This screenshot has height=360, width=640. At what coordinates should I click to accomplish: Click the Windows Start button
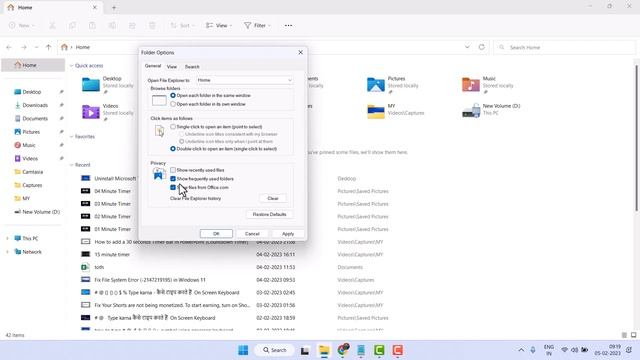[x=243, y=350]
